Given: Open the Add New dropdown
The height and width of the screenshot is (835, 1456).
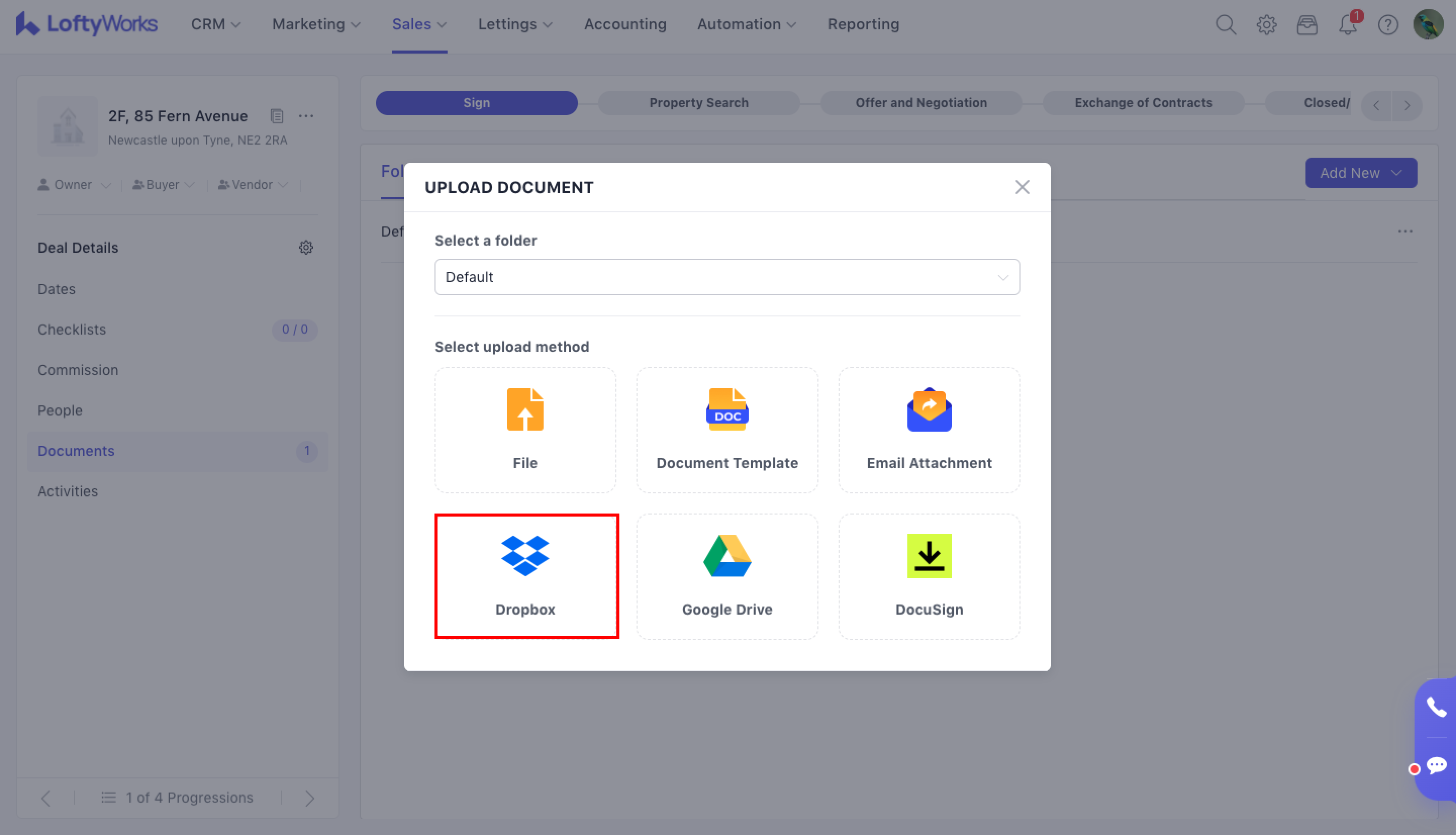Looking at the screenshot, I should tap(1361, 173).
